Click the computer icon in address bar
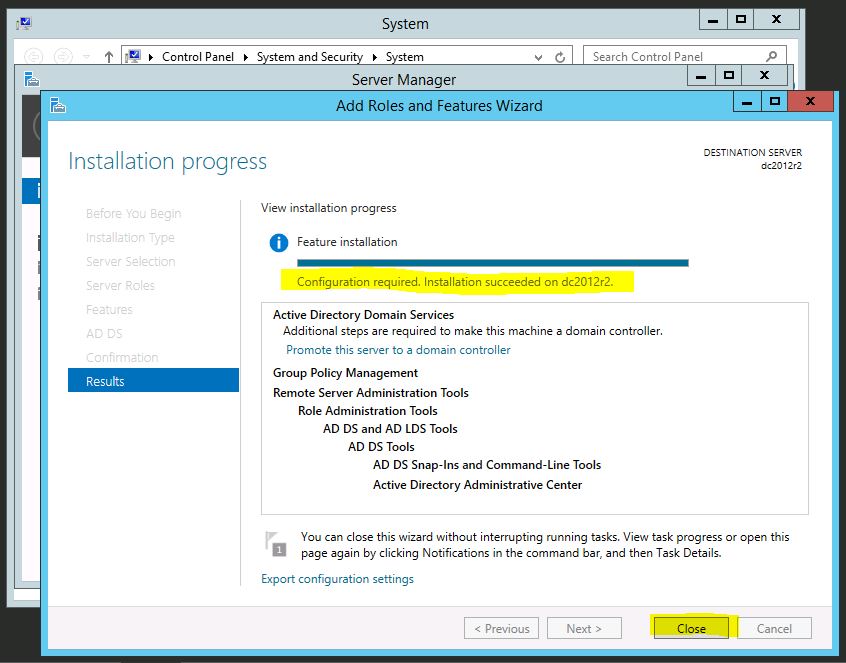The width and height of the screenshot is (846, 663). click(x=133, y=56)
